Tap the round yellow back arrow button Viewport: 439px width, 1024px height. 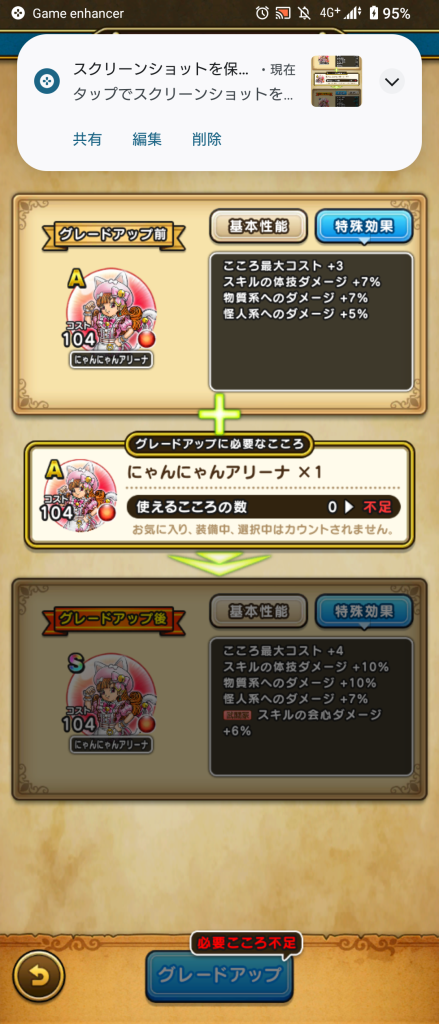coord(39,977)
